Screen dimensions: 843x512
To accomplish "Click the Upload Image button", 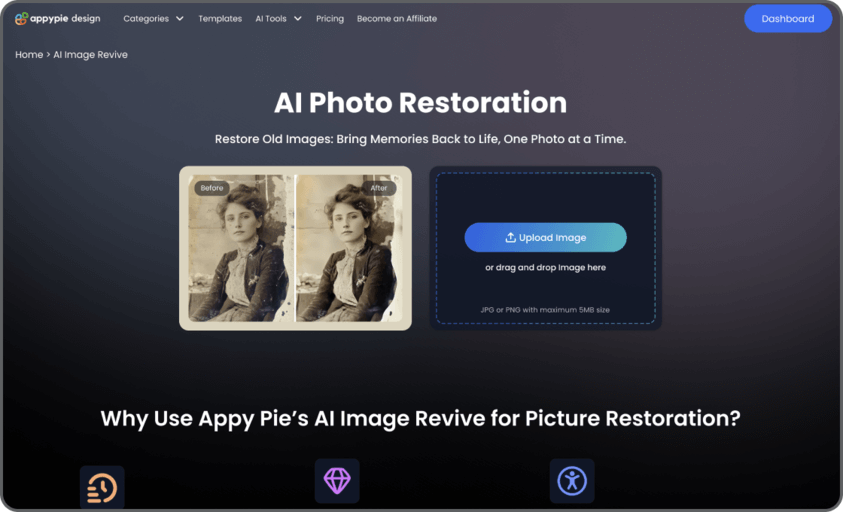I will (x=545, y=237).
